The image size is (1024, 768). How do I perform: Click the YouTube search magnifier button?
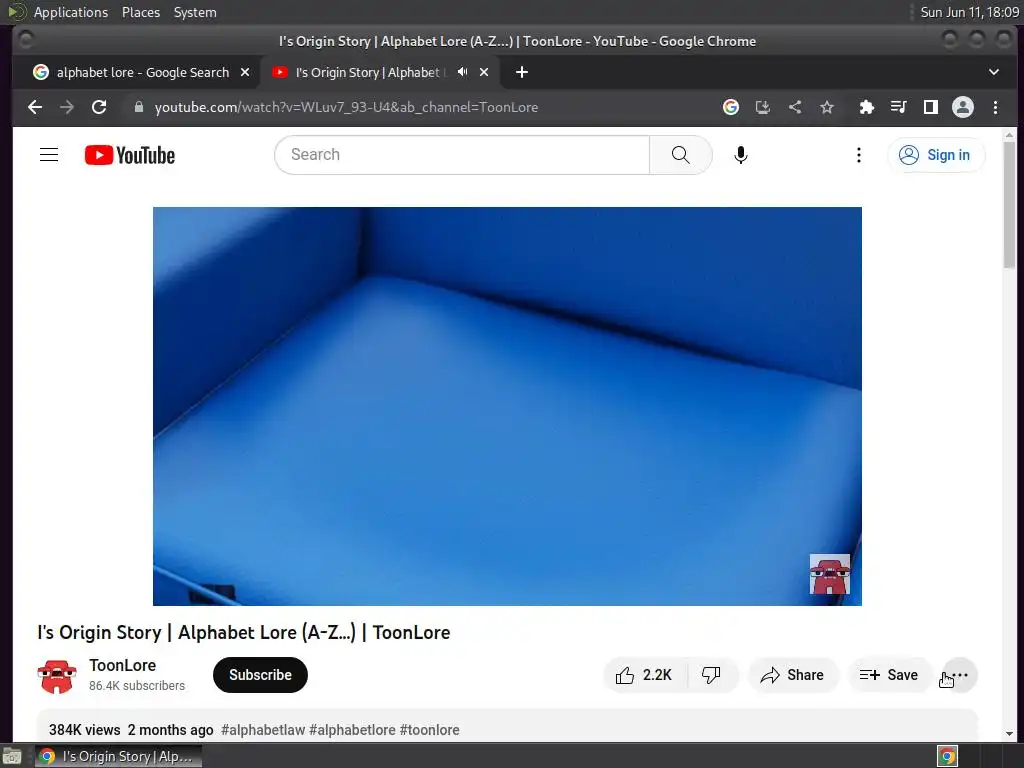coord(680,155)
